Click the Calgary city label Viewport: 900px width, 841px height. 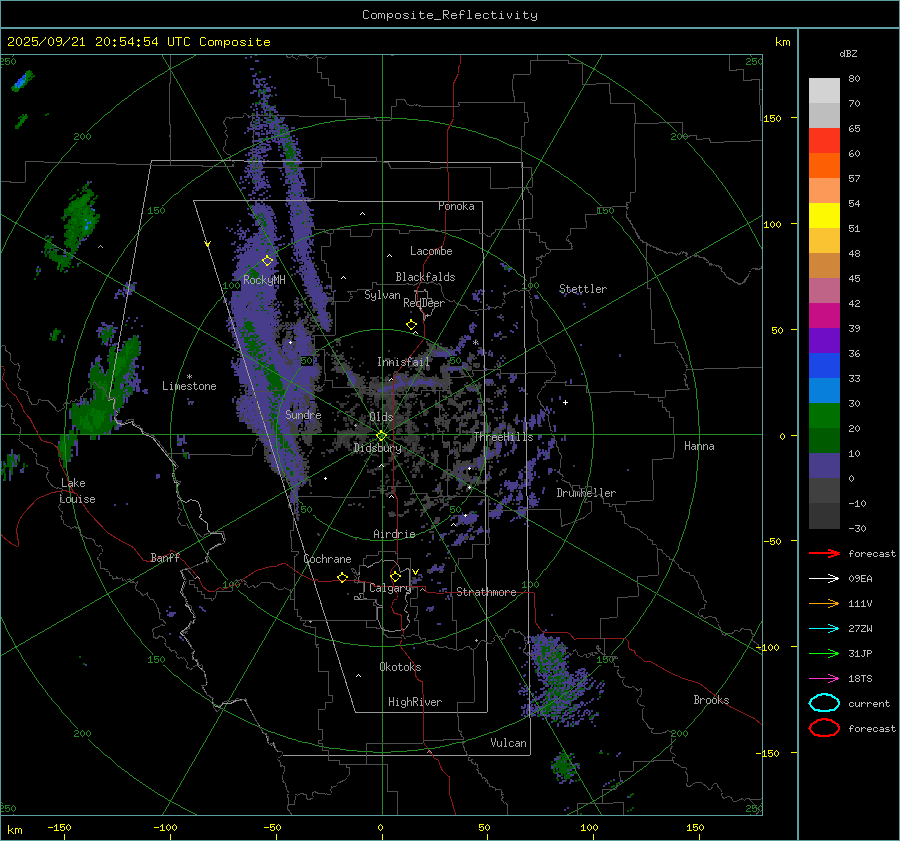click(389, 589)
